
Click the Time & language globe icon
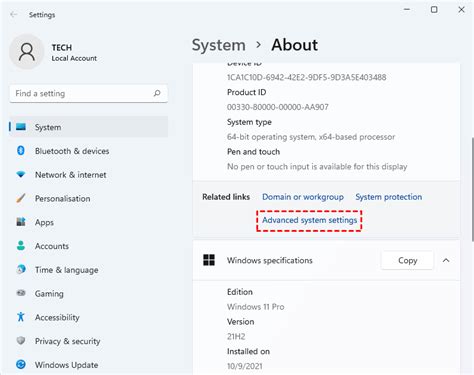(x=21, y=269)
